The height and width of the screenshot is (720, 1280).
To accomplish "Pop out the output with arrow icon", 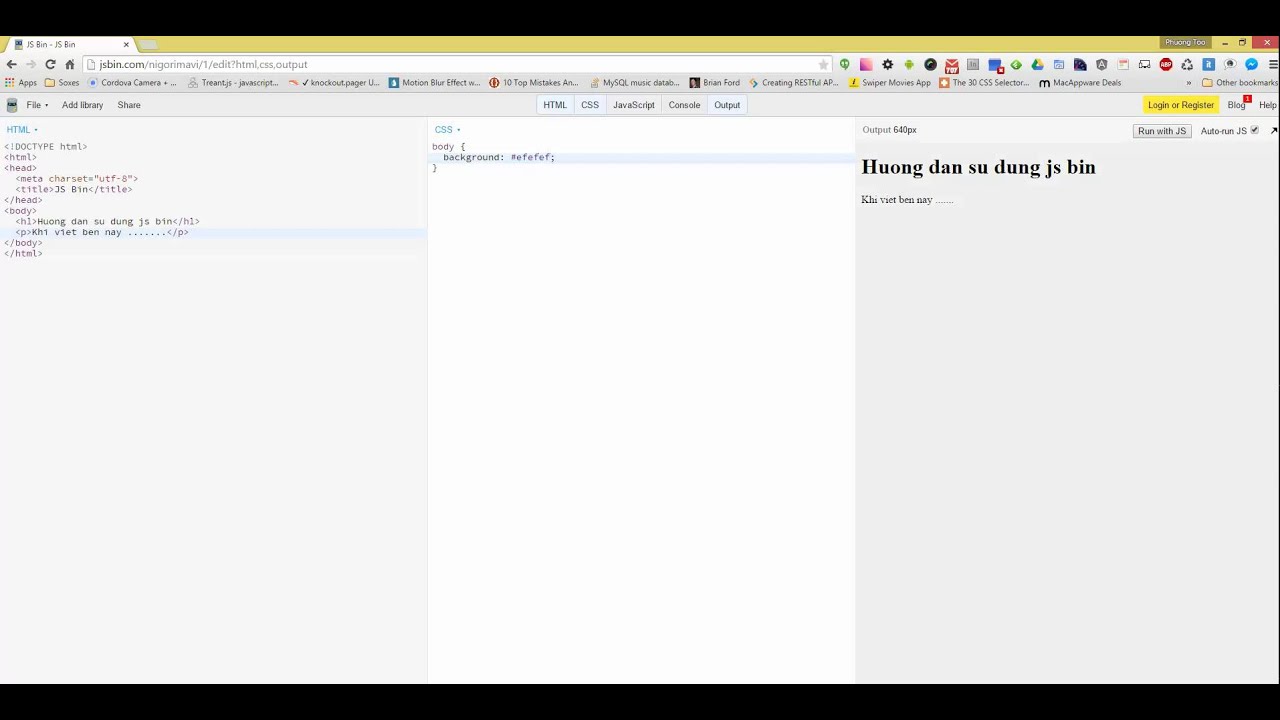I will (x=1273, y=131).
